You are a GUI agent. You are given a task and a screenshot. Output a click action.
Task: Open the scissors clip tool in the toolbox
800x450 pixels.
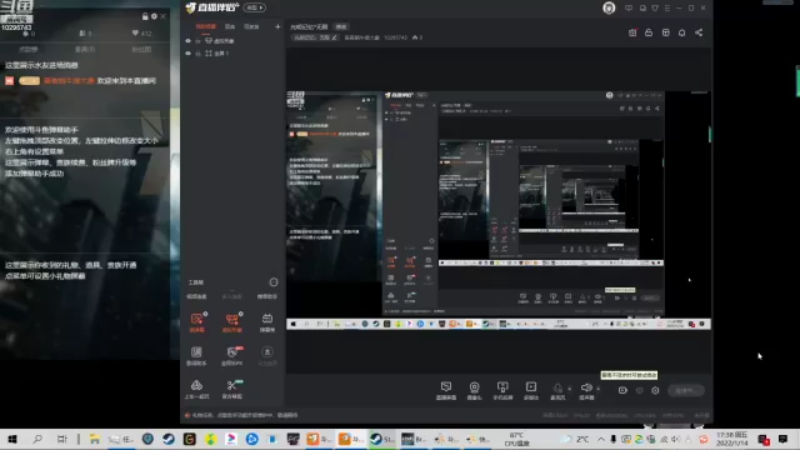point(232,389)
